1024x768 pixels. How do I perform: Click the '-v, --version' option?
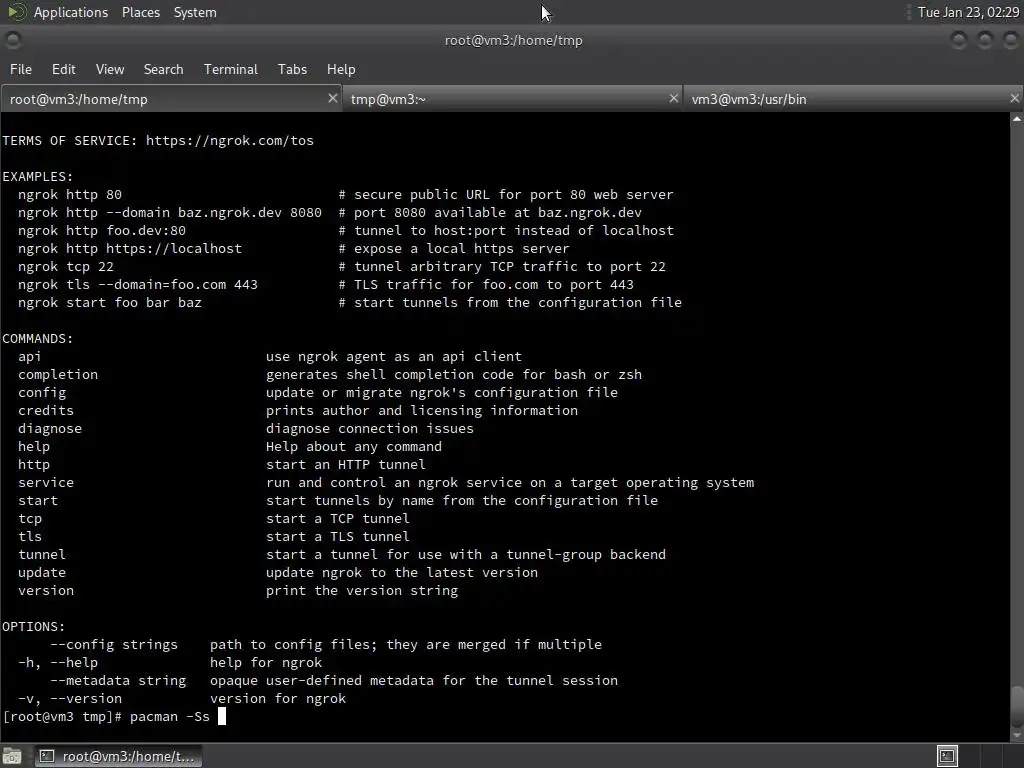click(70, 698)
